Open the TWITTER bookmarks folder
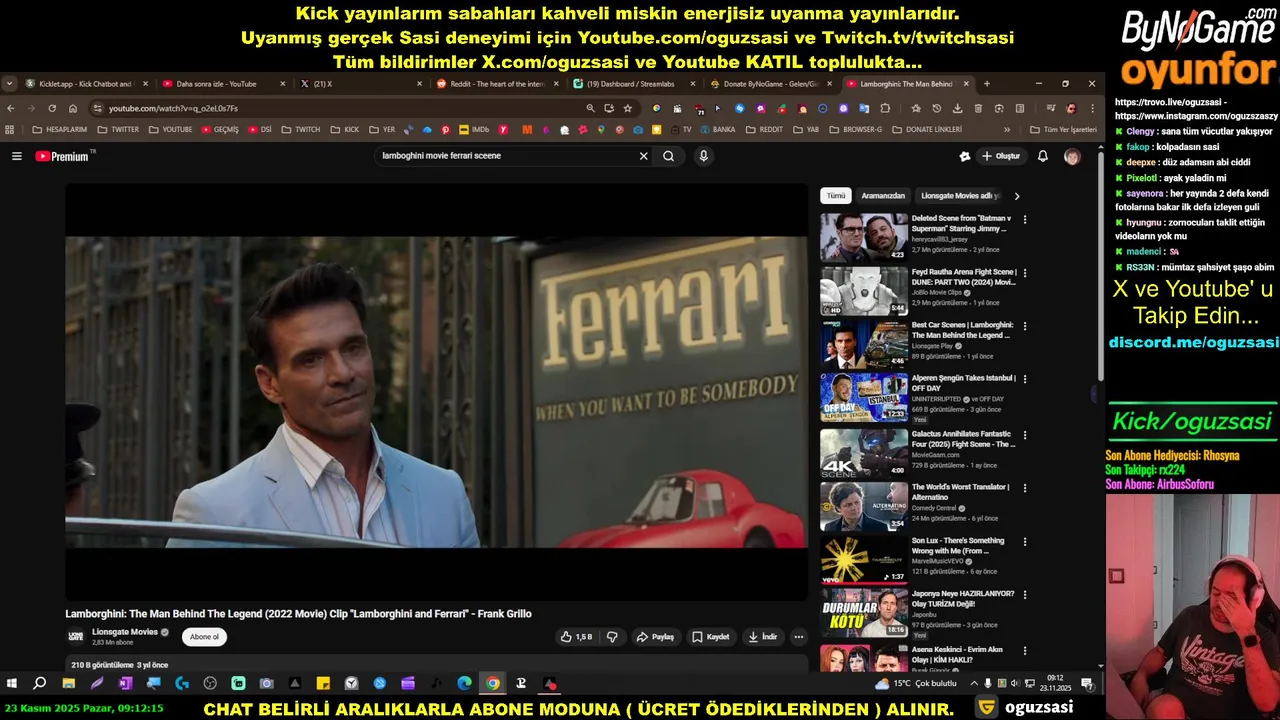Viewport: 1280px width, 720px height. [x=118, y=130]
